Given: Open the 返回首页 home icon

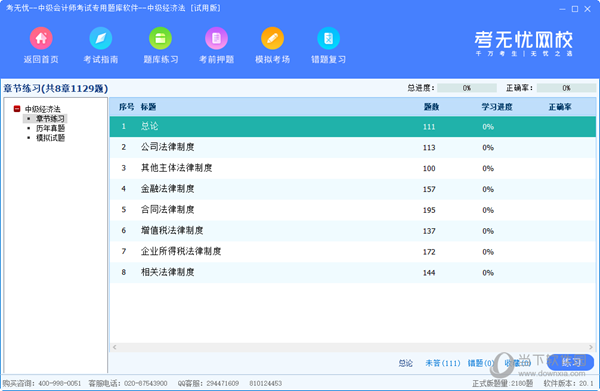Looking at the screenshot, I should pyautogui.click(x=41, y=38).
